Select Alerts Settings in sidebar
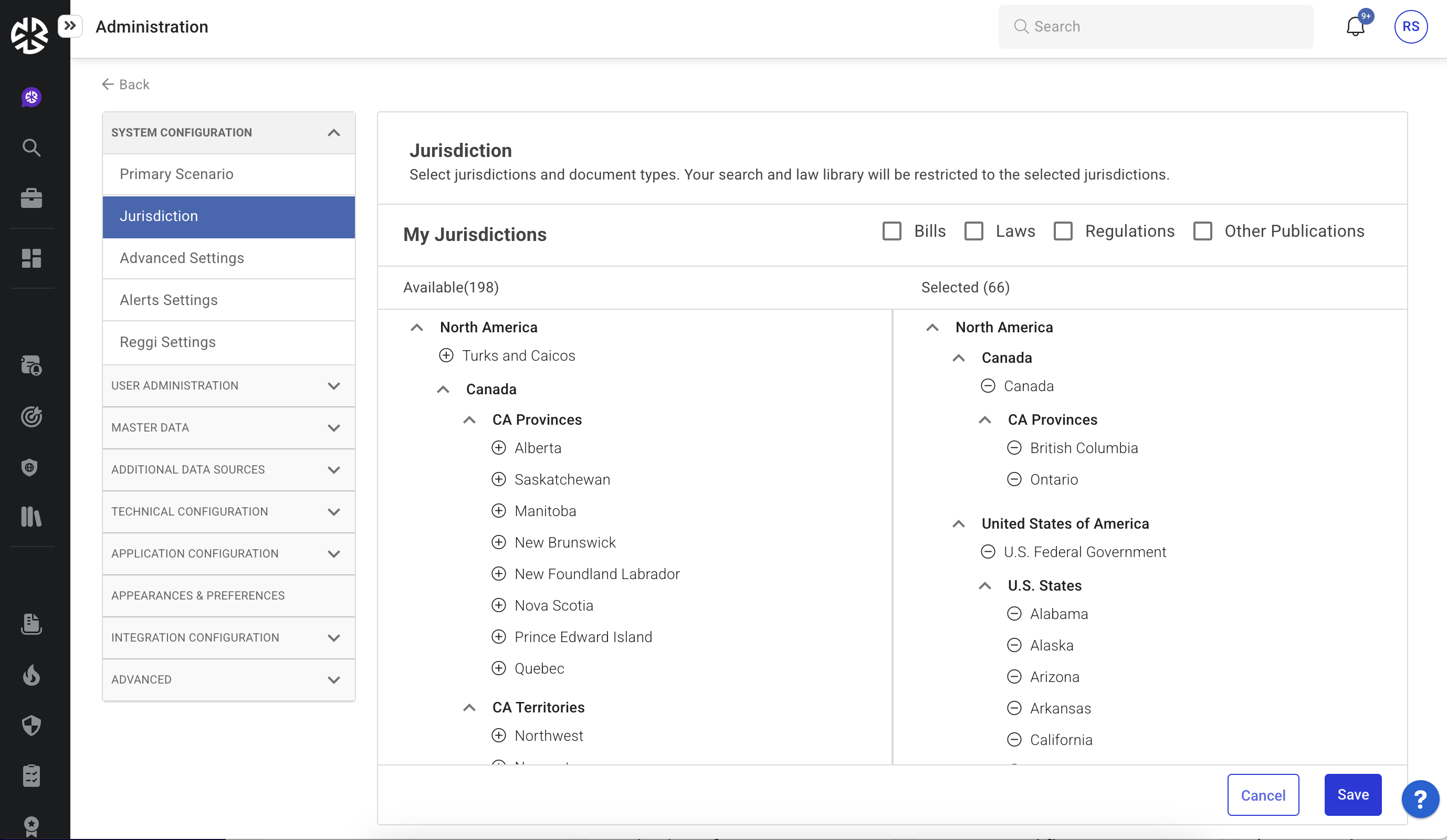This screenshot has height=840, width=1447. [168, 300]
